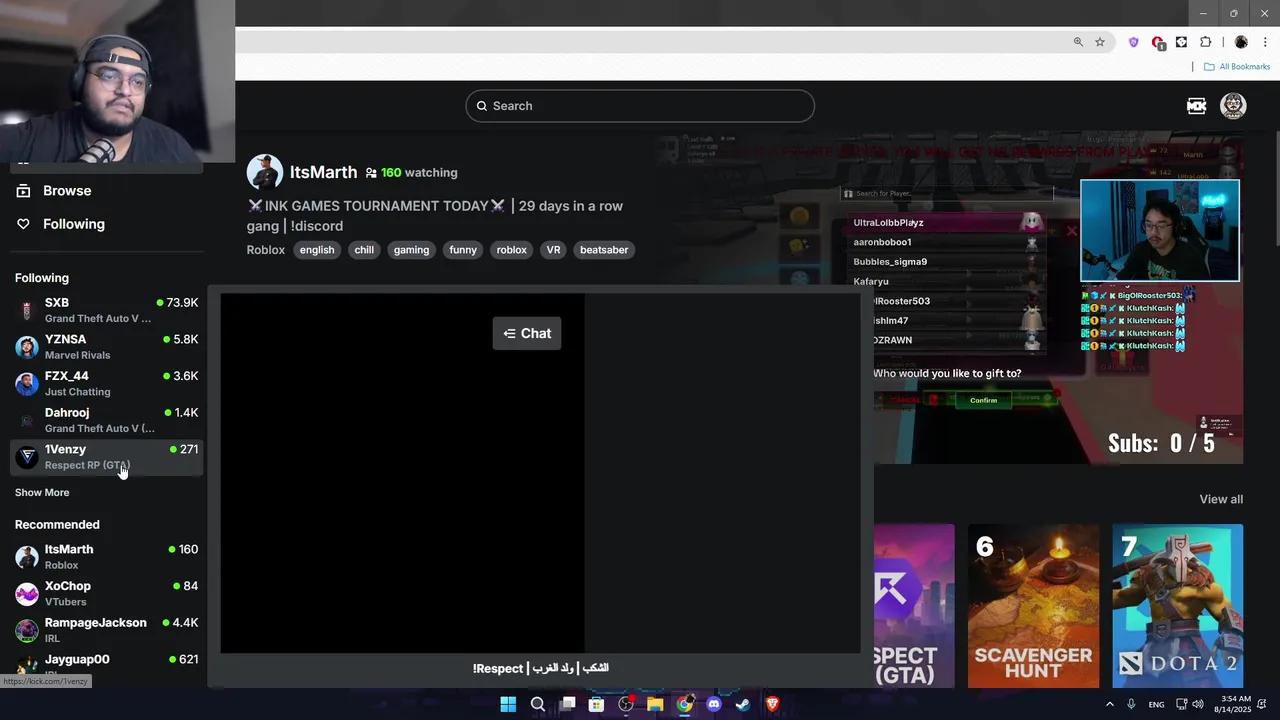Click View all categories link
1280x720 pixels.
tap(1221, 499)
